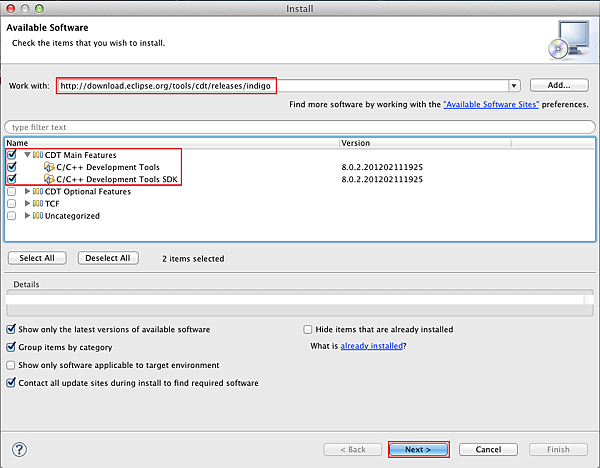Open the Work with dropdown arrow
This screenshot has height=468, width=600.
pyautogui.click(x=514, y=86)
